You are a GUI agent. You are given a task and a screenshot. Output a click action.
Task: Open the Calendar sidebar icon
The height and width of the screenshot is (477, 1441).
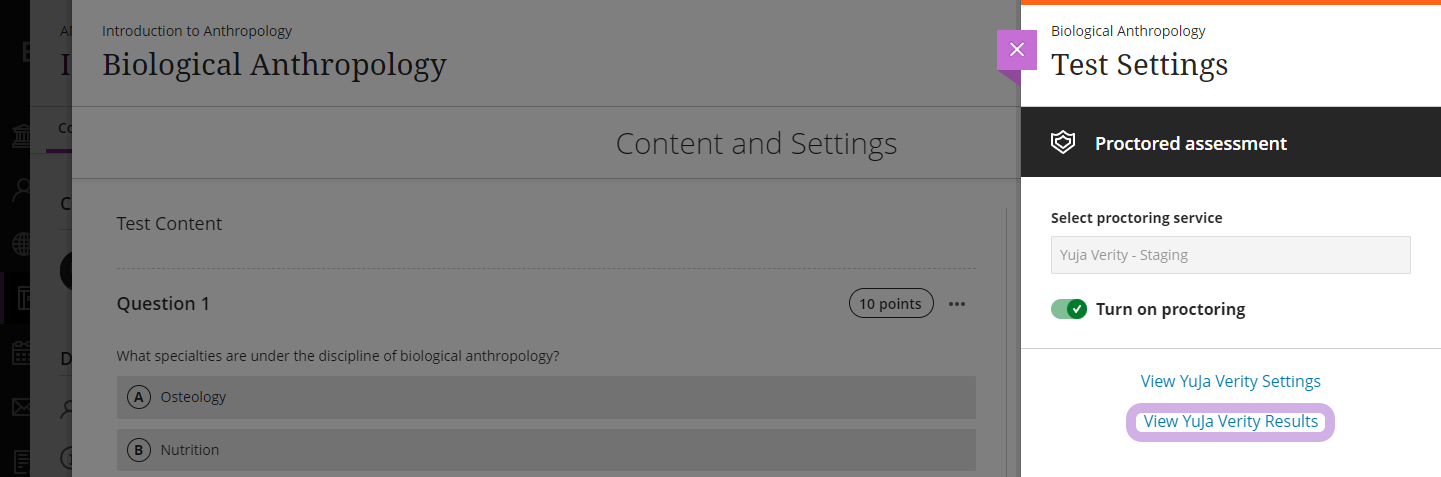pyautogui.click(x=22, y=353)
